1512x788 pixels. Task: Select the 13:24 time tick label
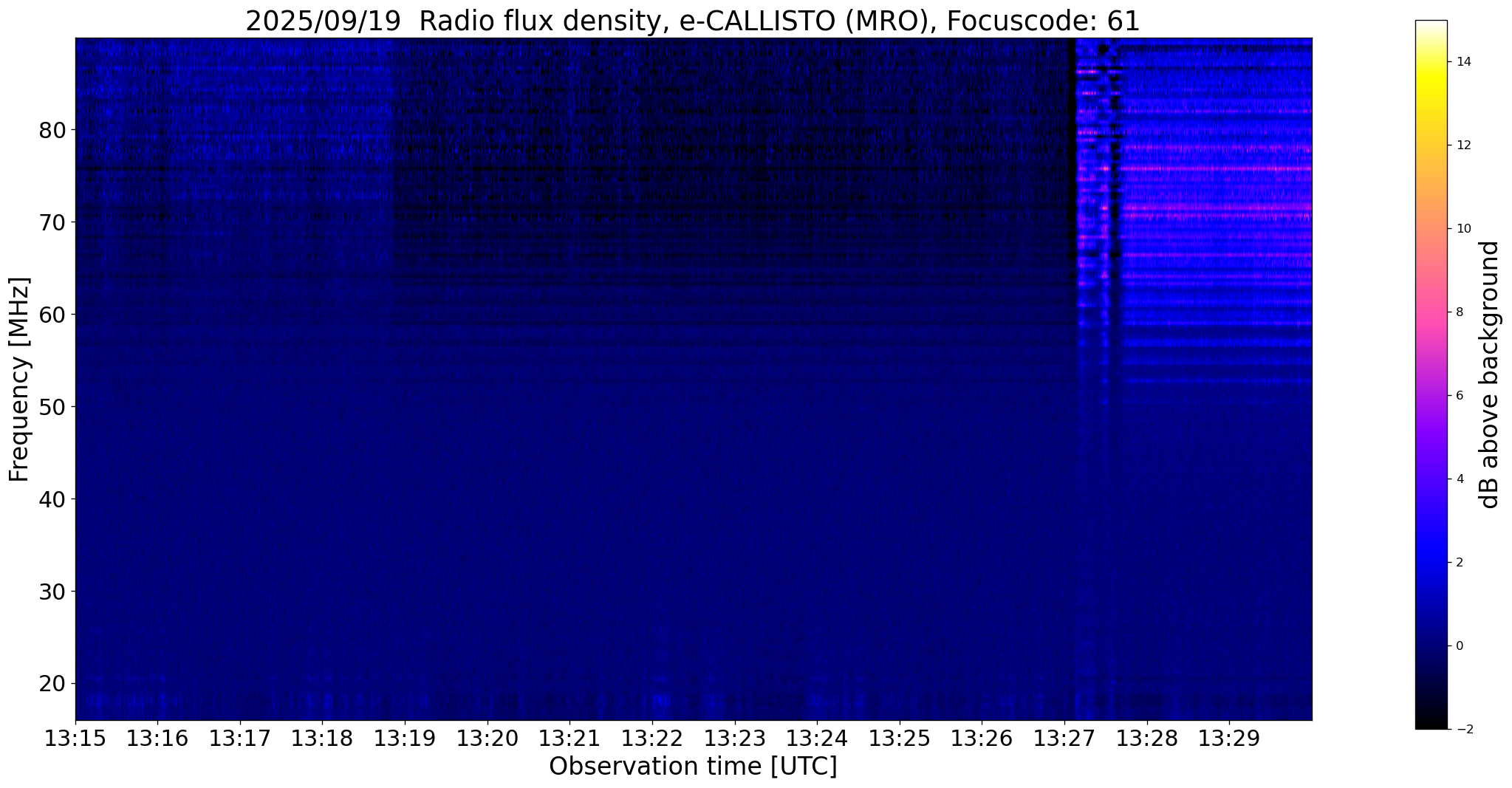817,739
